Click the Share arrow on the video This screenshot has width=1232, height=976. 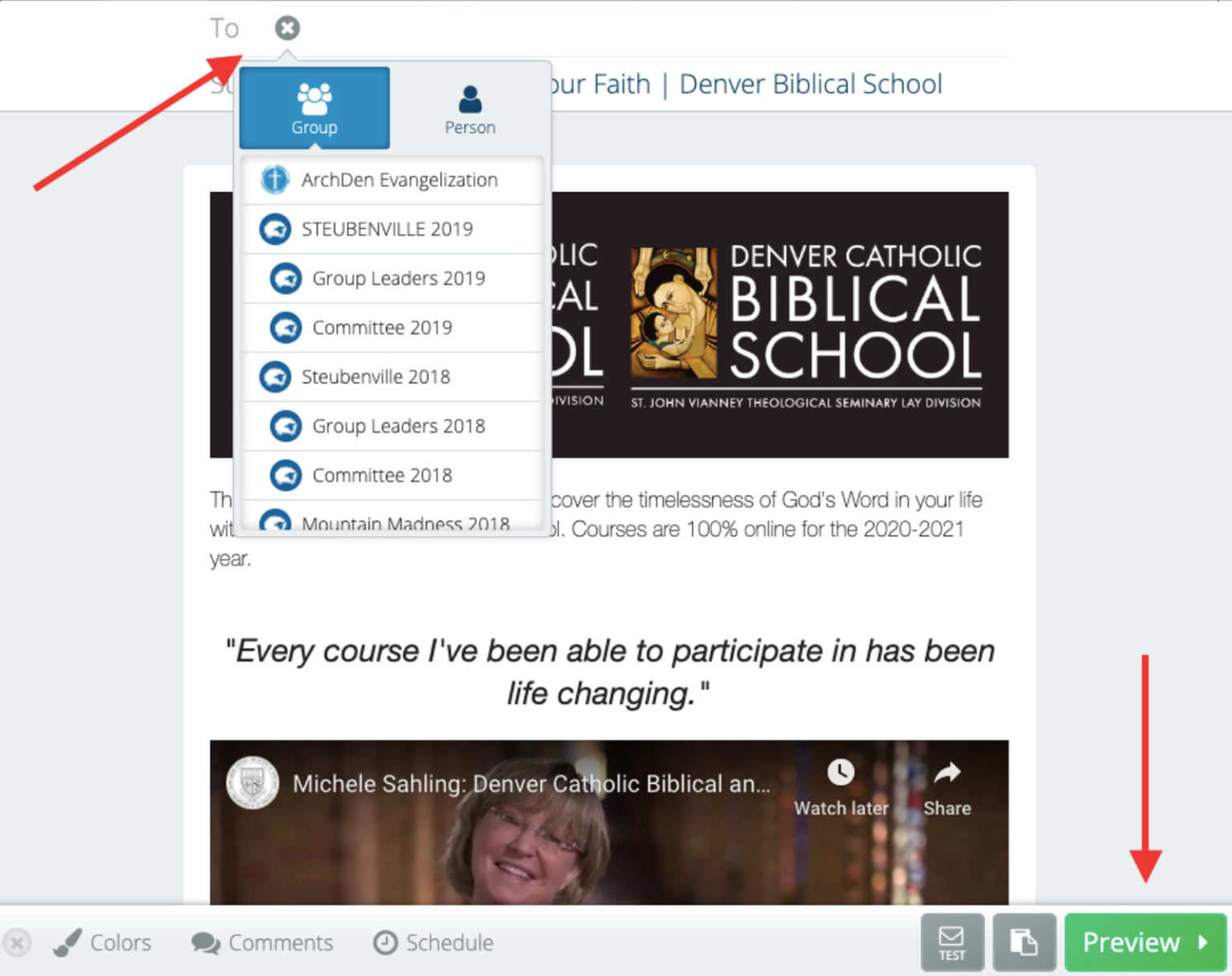[x=947, y=787]
